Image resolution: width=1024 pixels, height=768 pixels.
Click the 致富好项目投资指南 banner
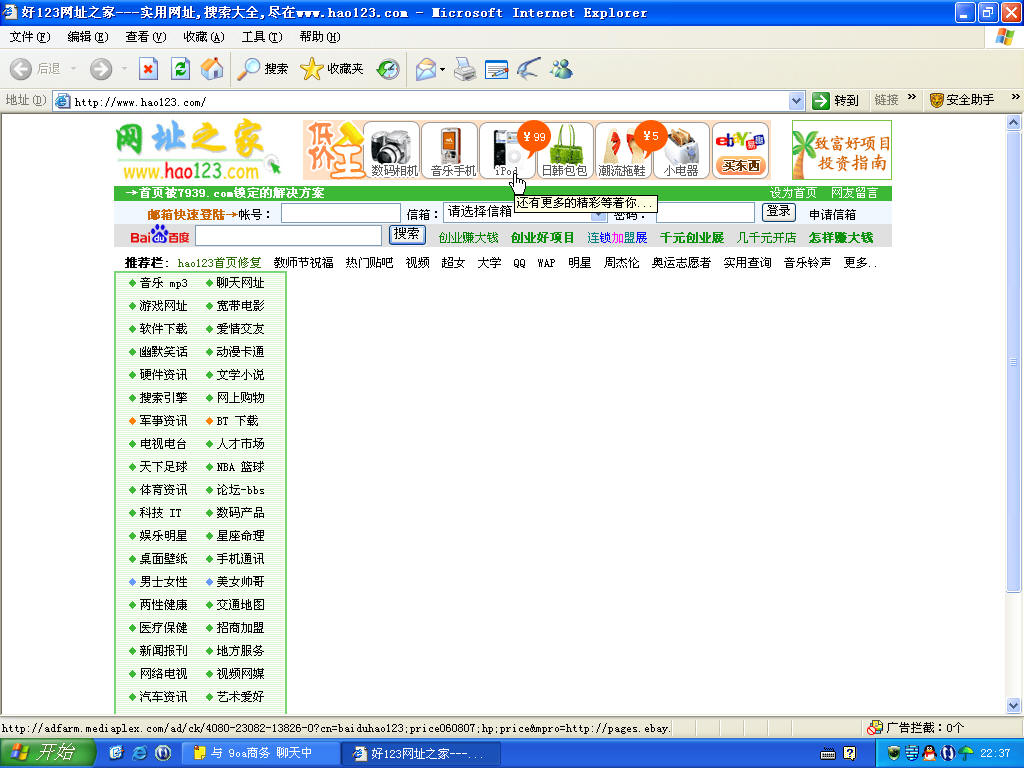click(842, 150)
